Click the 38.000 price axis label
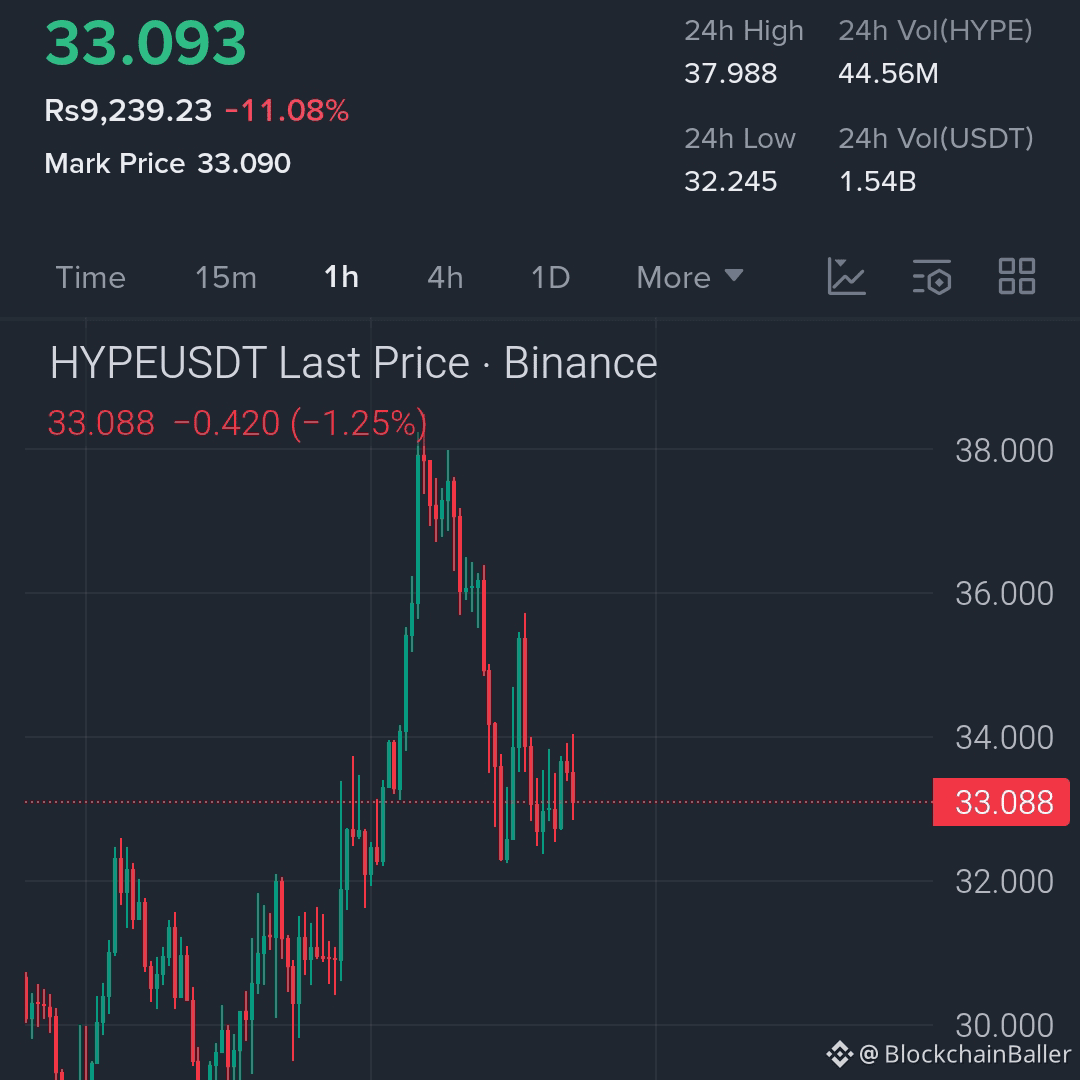This screenshot has height=1080, width=1080. coord(1004,450)
